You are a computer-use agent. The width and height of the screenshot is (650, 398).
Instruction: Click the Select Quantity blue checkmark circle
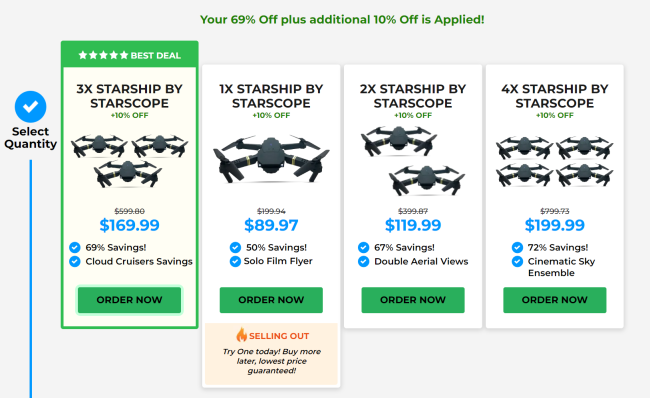click(x=30, y=107)
